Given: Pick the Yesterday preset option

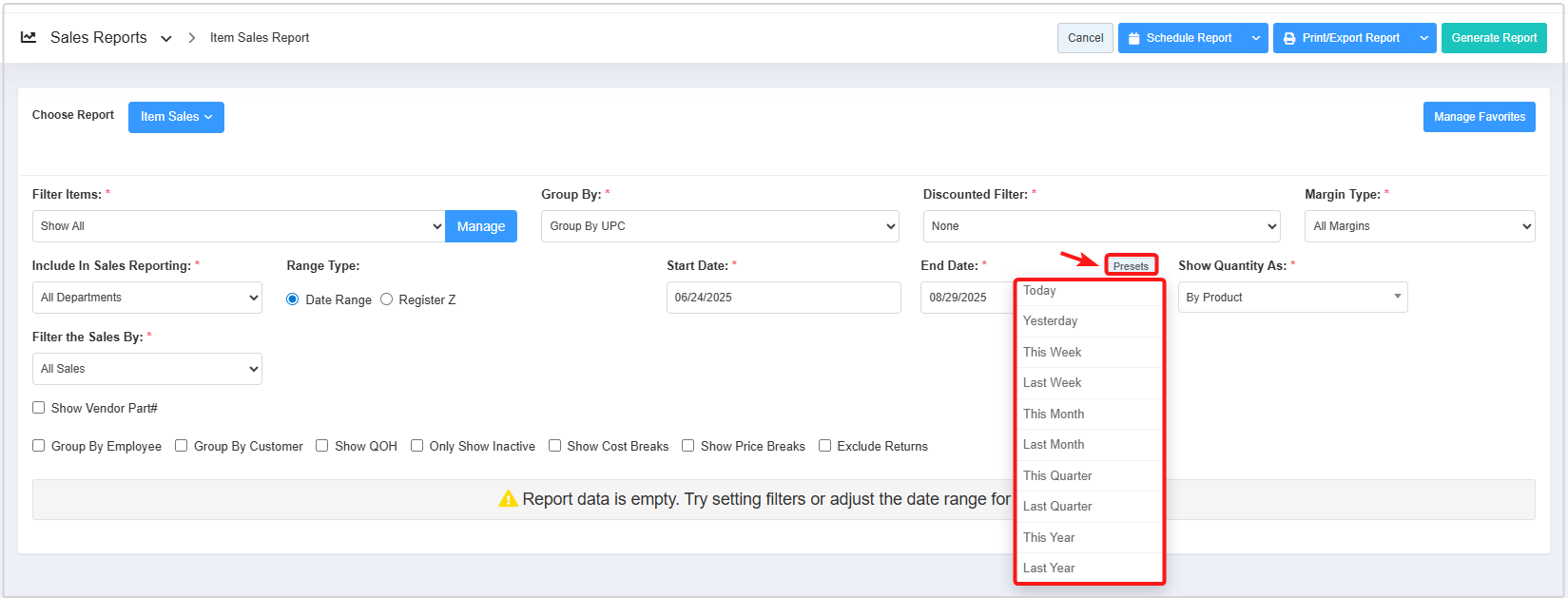Looking at the screenshot, I should point(1050,321).
